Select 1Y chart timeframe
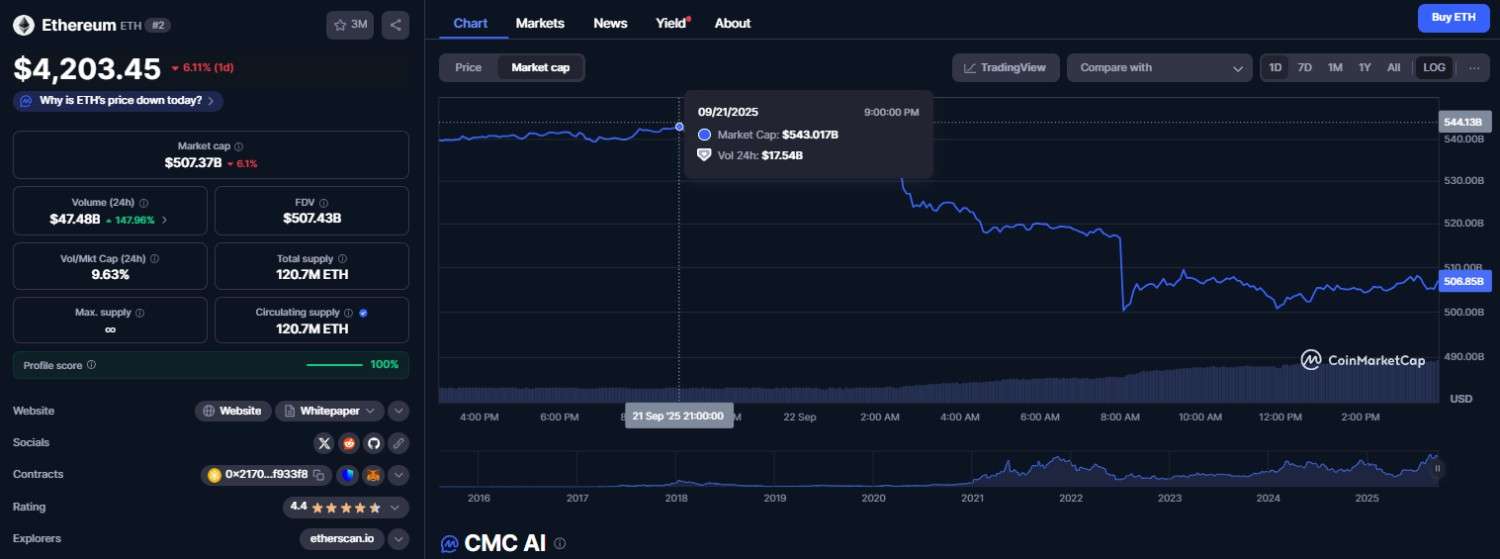Viewport: 1500px width, 559px height. 1364,68
